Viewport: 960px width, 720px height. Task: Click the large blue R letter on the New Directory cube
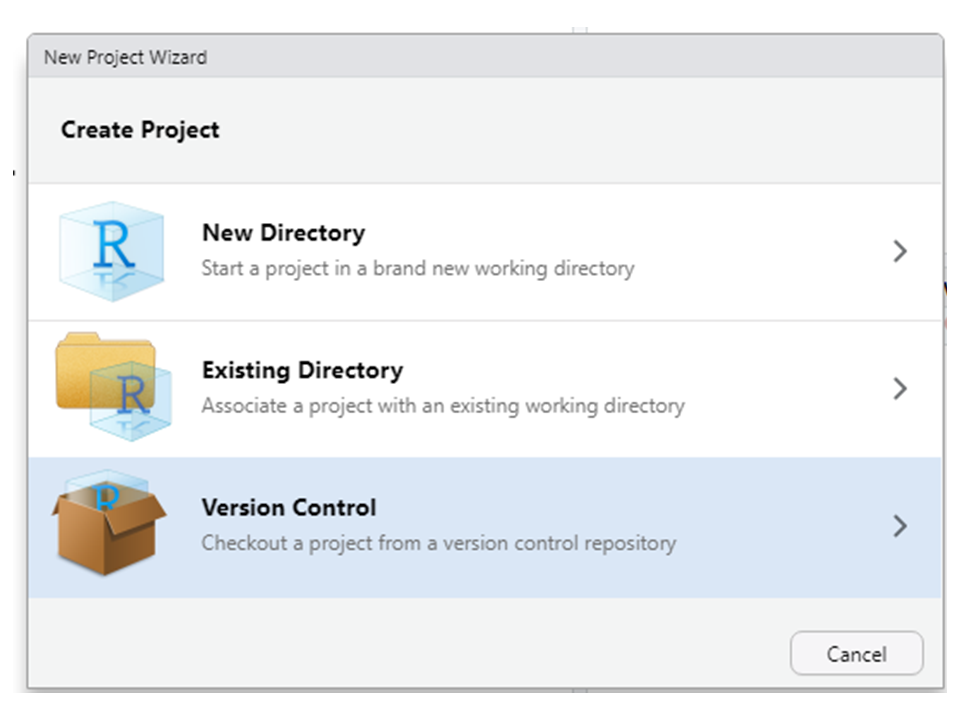pos(113,245)
